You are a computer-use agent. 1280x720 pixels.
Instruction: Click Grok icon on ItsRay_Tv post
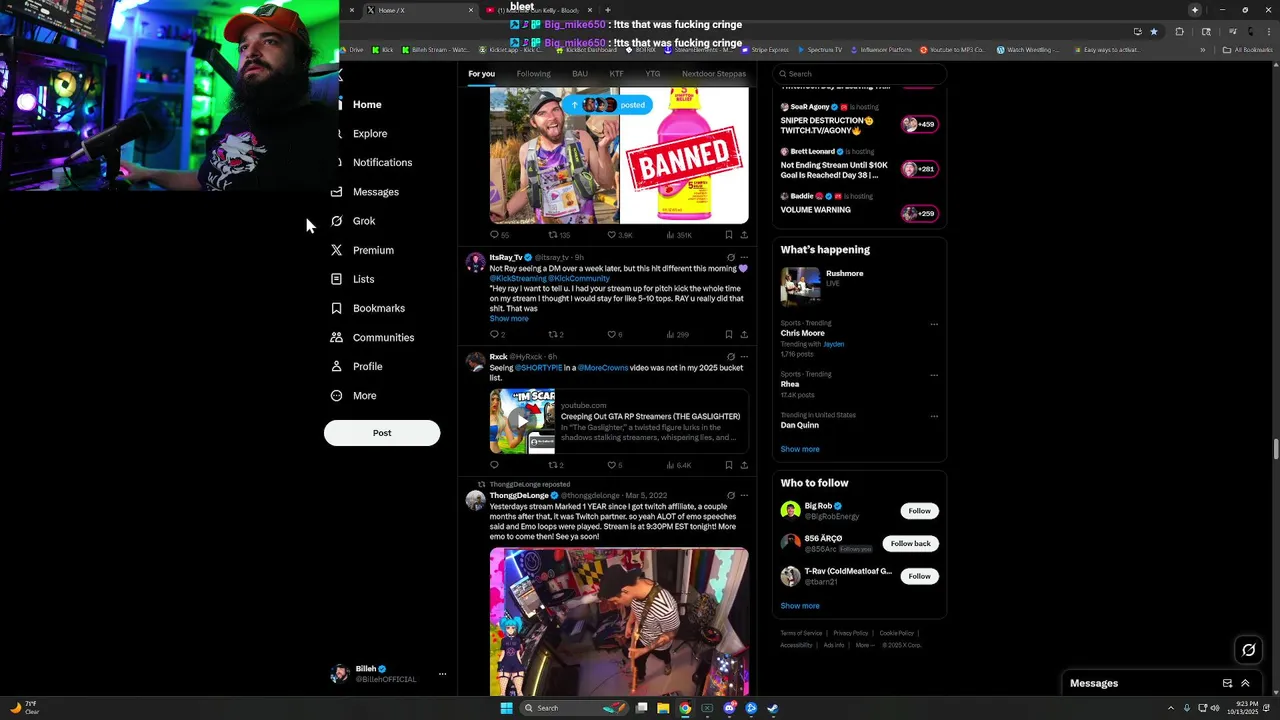pos(731,257)
